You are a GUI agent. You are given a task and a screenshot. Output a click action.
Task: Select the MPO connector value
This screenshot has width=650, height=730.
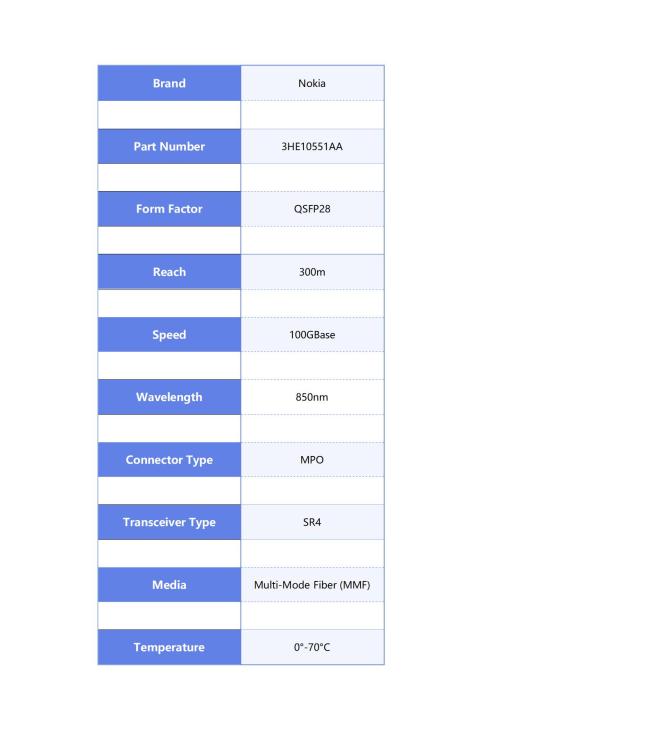pyautogui.click(x=312, y=460)
